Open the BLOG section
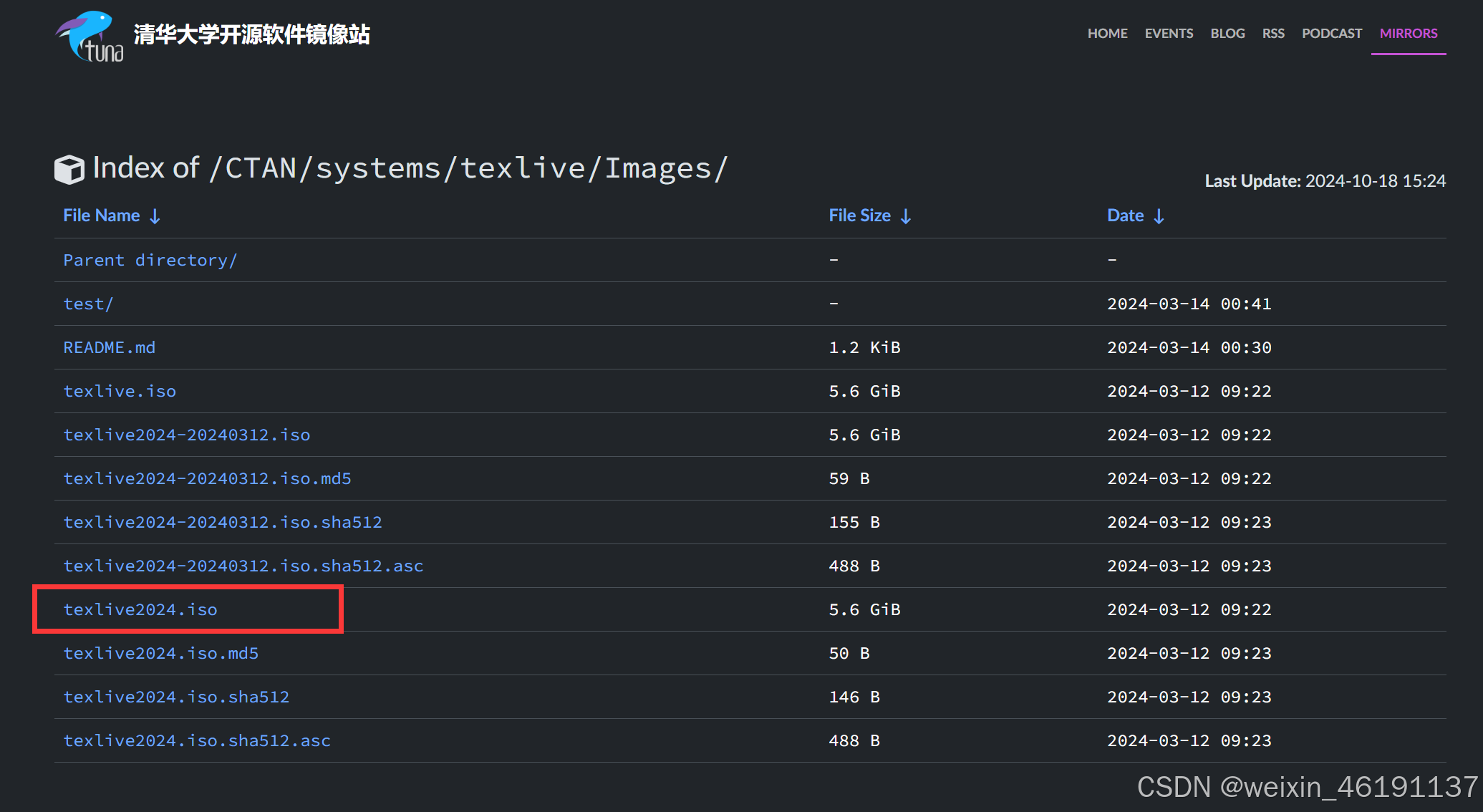The width and height of the screenshot is (1483, 812). [x=1227, y=33]
